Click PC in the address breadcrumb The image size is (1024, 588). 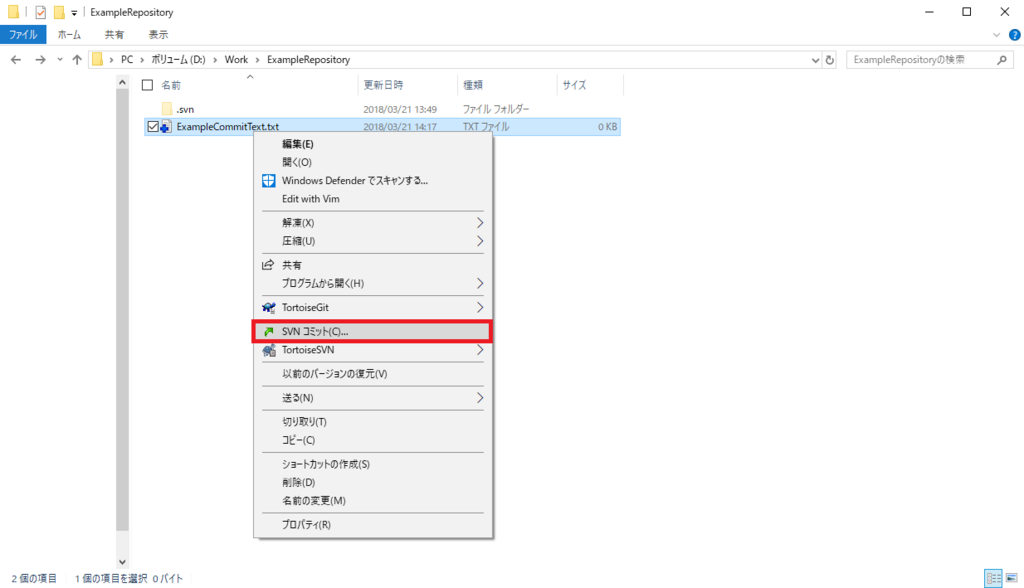click(x=127, y=59)
